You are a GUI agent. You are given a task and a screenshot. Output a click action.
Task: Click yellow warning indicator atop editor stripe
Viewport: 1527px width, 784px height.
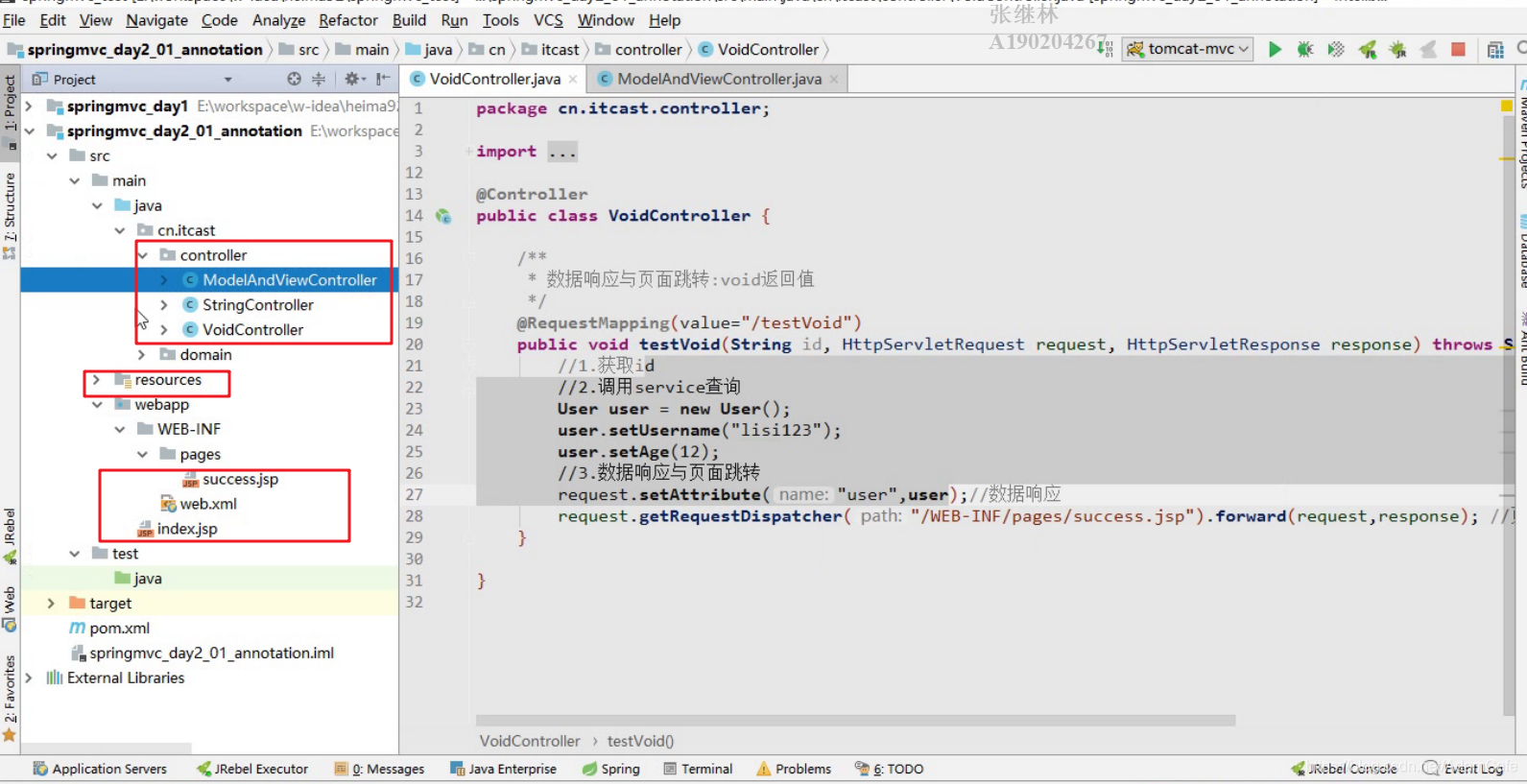1506,106
